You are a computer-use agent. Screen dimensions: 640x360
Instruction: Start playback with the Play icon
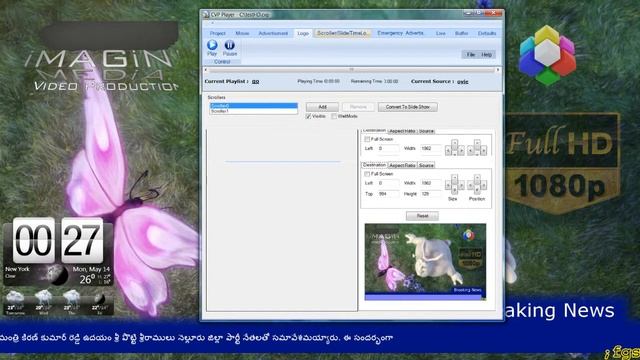[x=212, y=45]
